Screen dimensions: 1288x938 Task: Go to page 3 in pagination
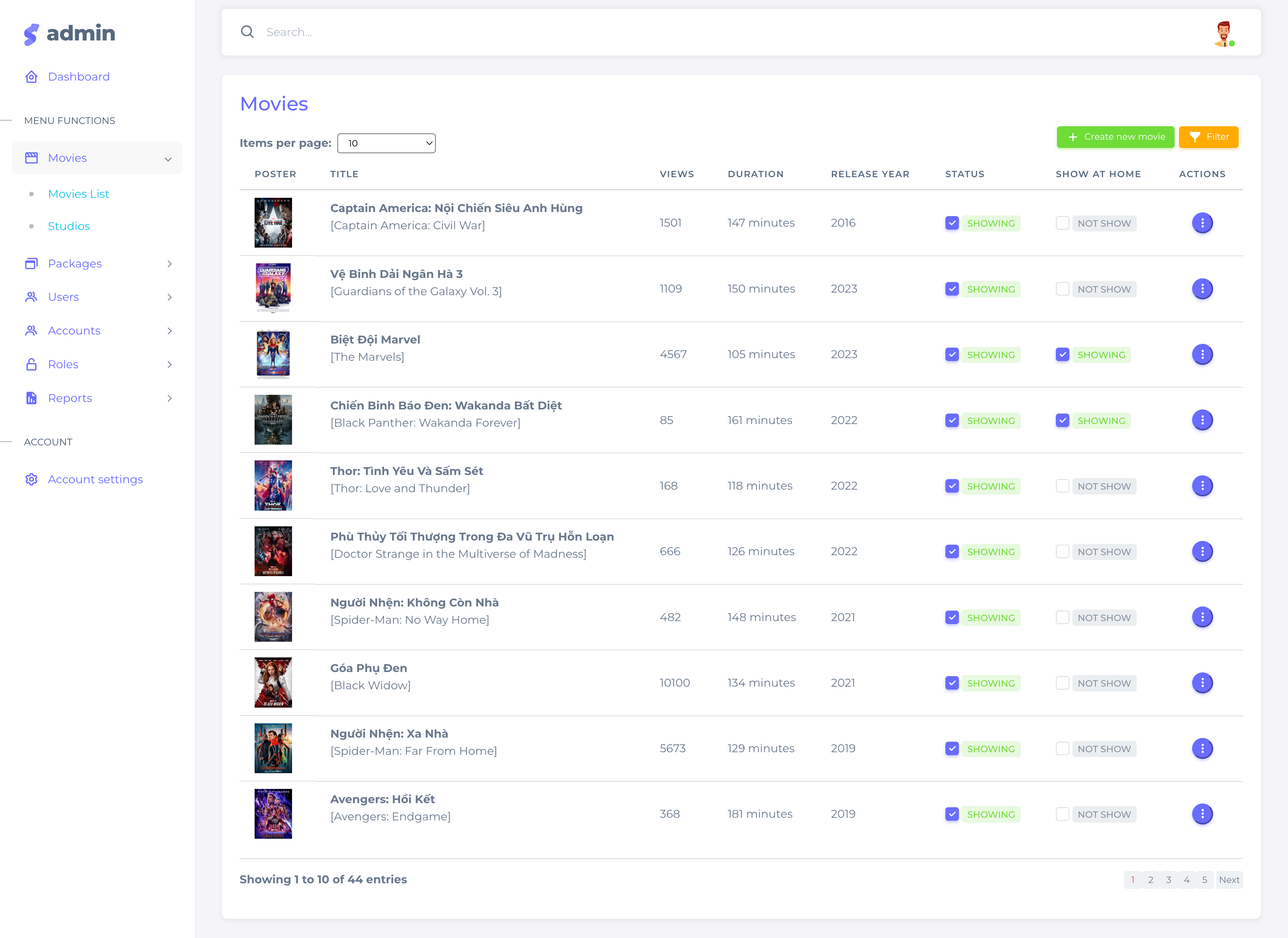pos(1168,880)
